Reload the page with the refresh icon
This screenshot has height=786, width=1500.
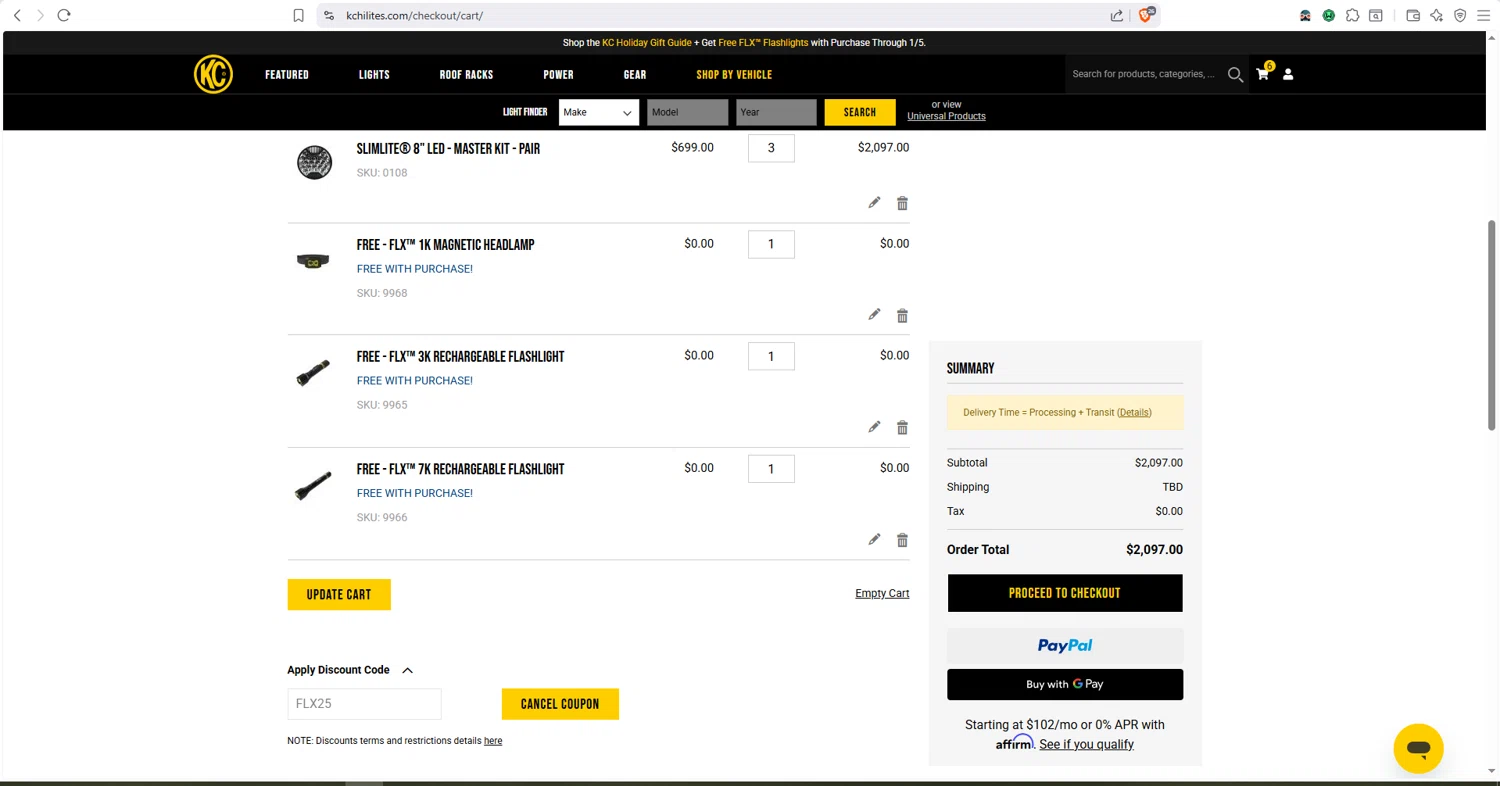[64, 15]
